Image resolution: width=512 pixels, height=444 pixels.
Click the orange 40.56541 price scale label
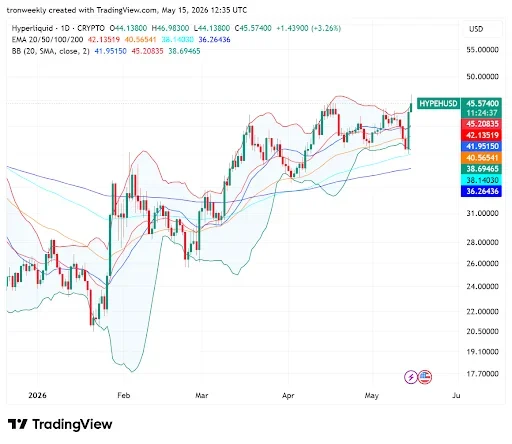(x=482, y=158)
